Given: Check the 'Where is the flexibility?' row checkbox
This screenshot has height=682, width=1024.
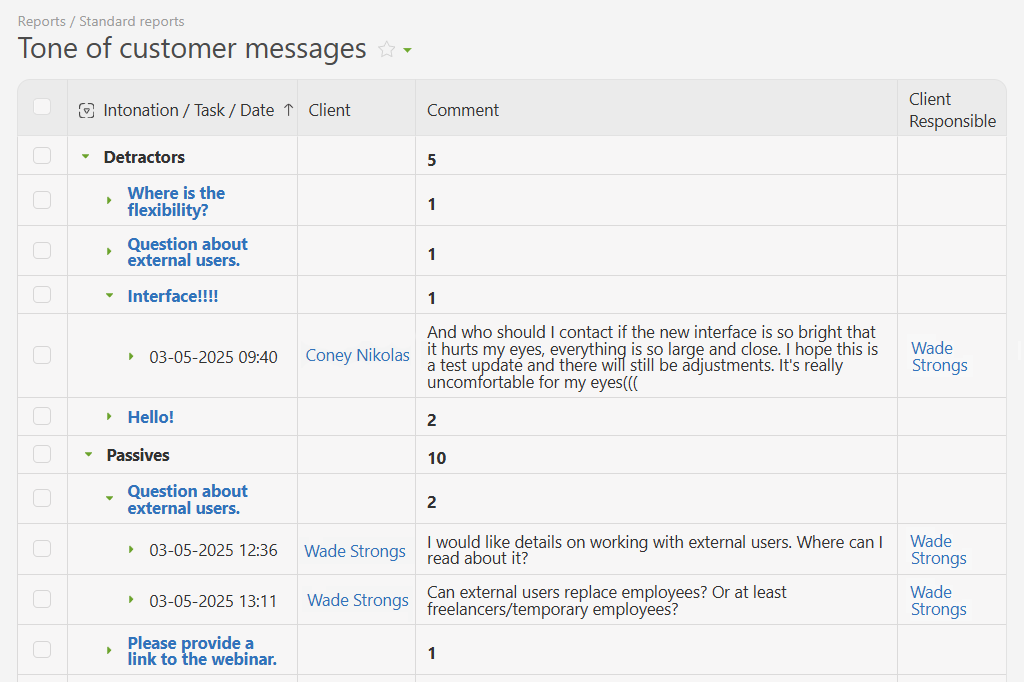Looking at the screenshot, I should 42,200.
